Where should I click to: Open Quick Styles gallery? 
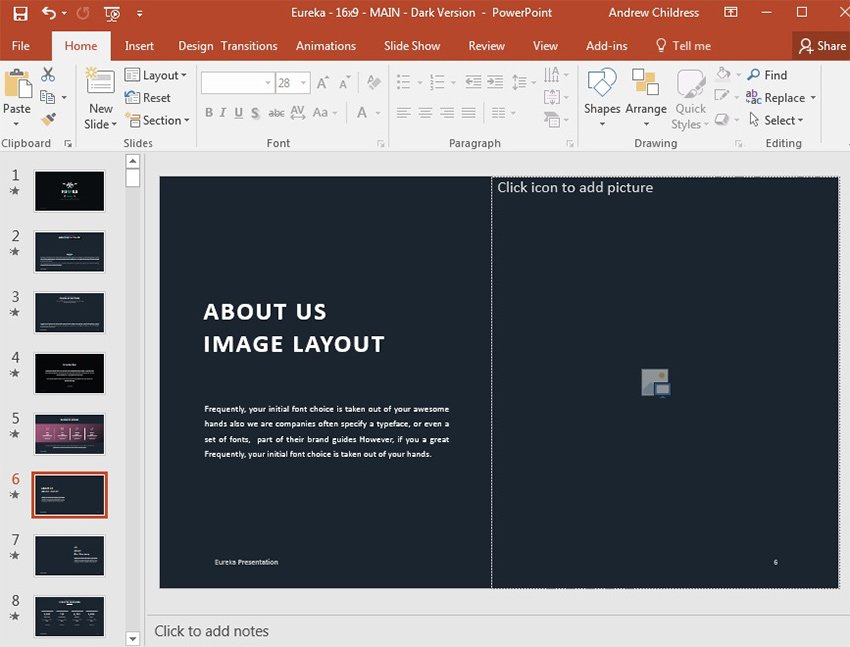tap(690, 99)
